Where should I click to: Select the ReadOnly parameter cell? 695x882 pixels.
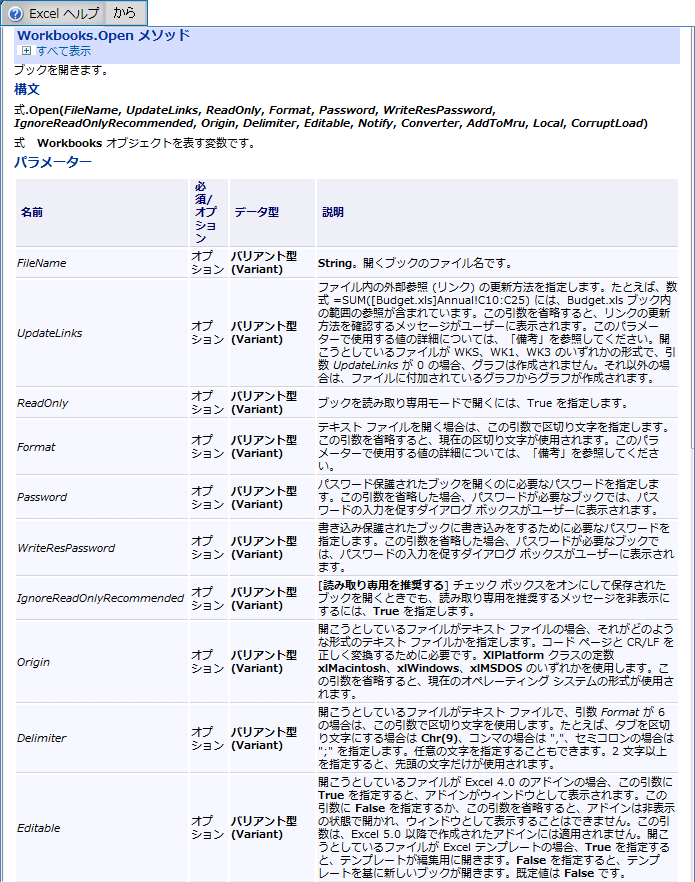102,403
